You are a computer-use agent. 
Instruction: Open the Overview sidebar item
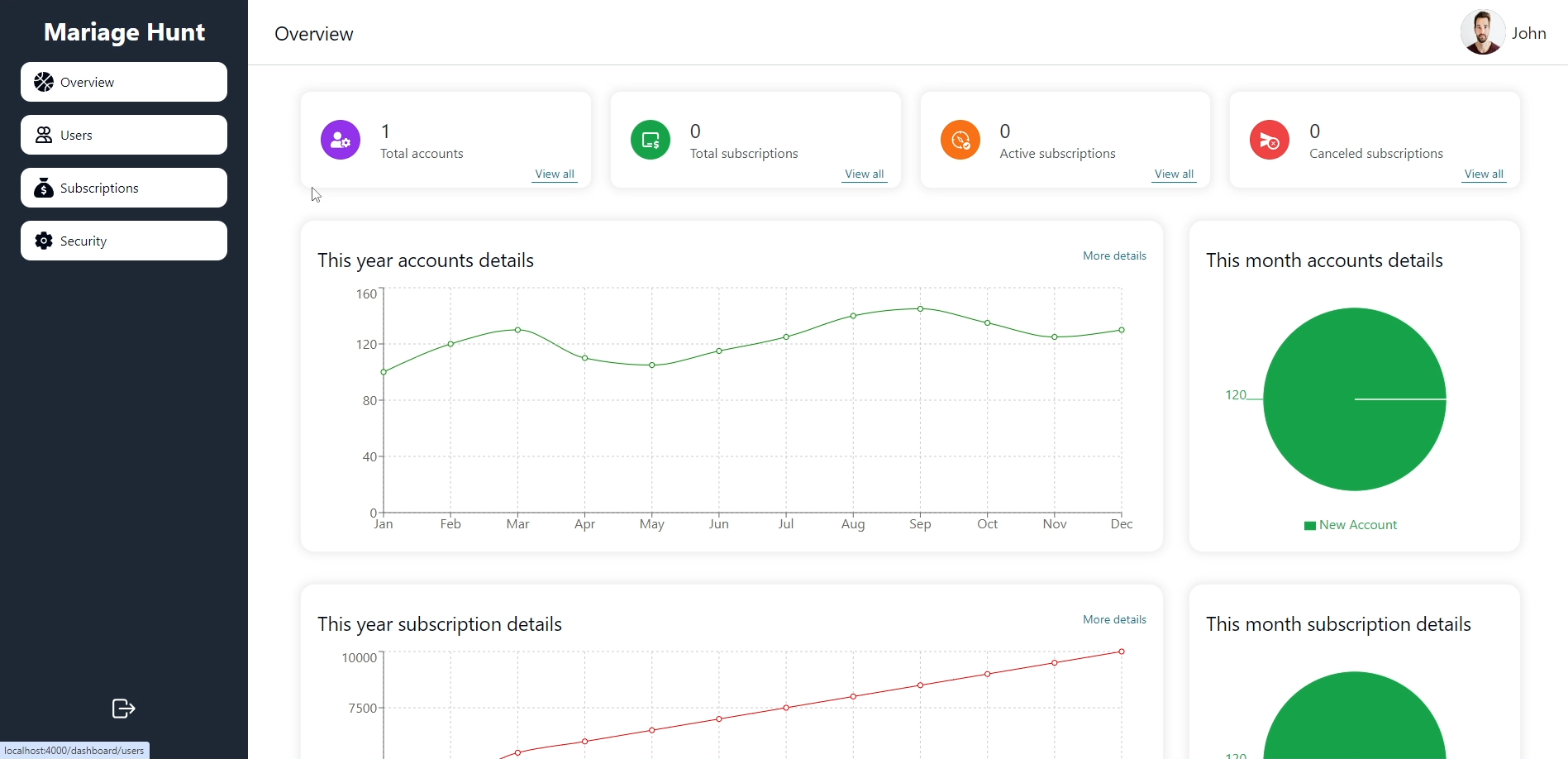tap(124, 82)
